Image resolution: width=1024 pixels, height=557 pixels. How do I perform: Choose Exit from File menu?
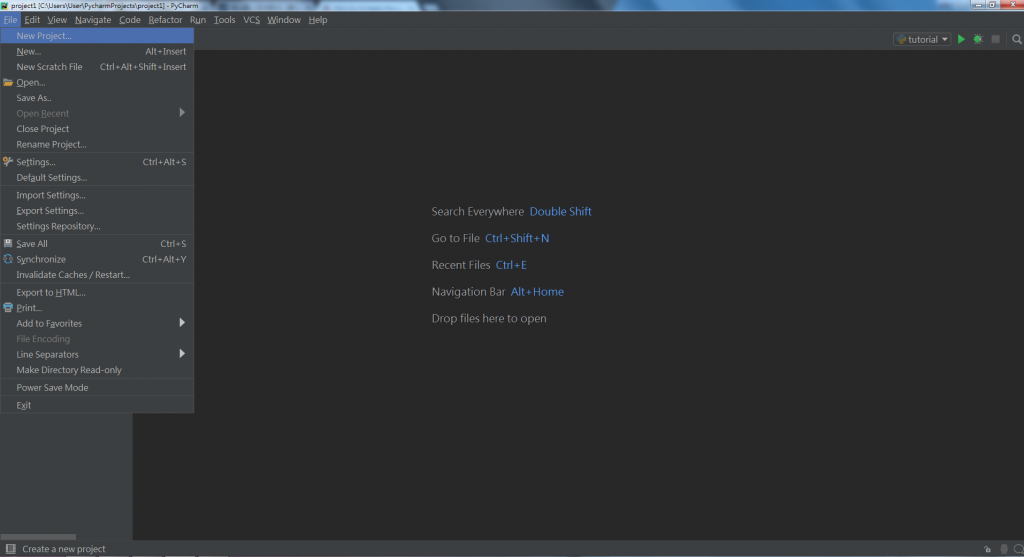tap(97, 406)
